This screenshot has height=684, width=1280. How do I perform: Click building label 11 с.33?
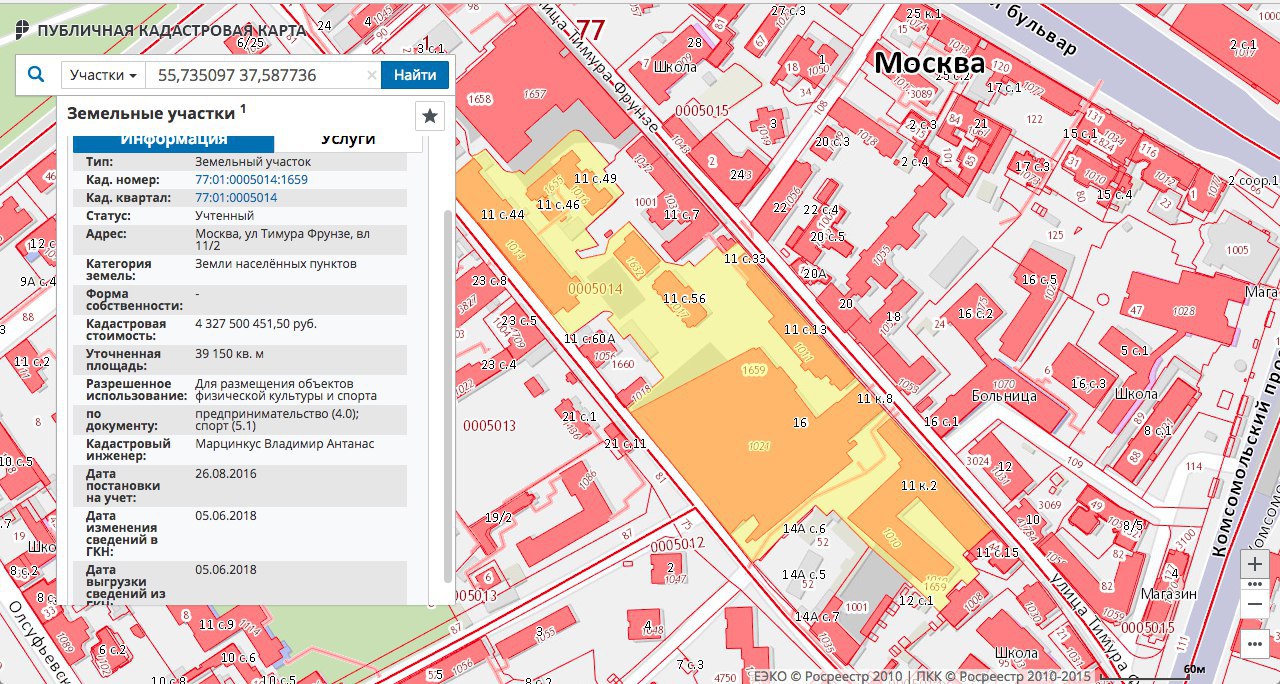click(745, 259)
